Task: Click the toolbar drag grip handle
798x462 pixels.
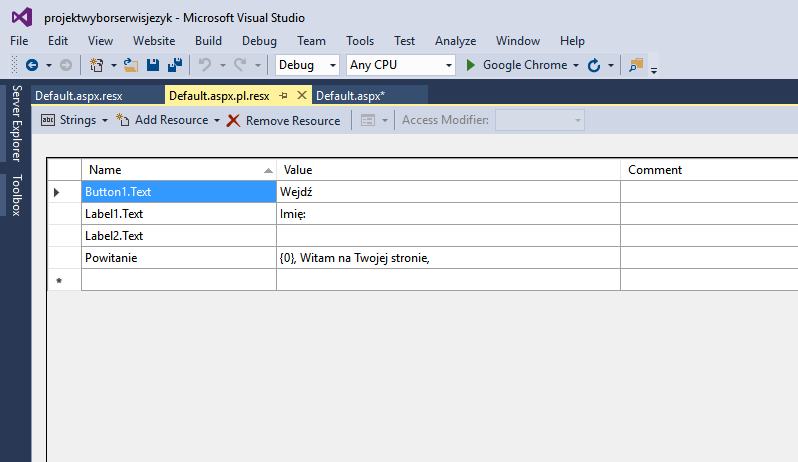Action: [x=15, y=65]
